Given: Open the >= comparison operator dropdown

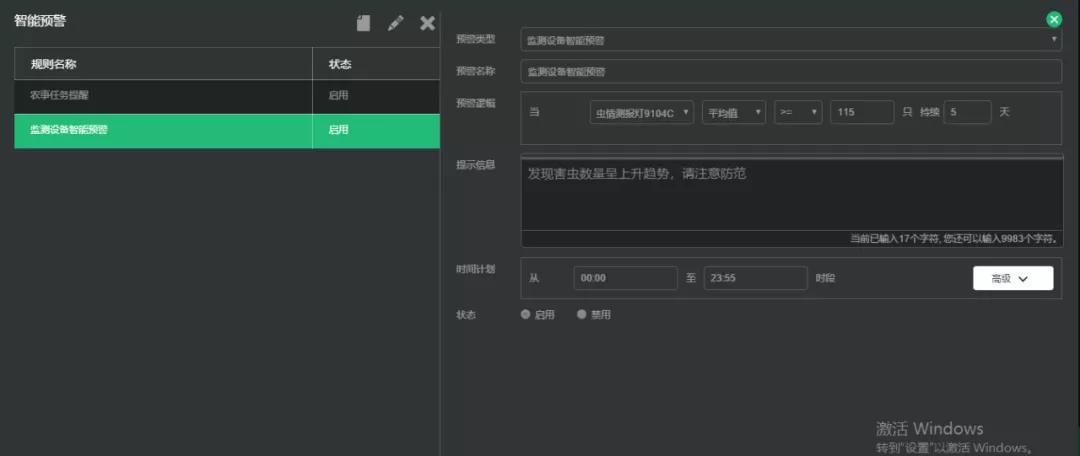Looking at the screenshot, I should click(799, 113).
